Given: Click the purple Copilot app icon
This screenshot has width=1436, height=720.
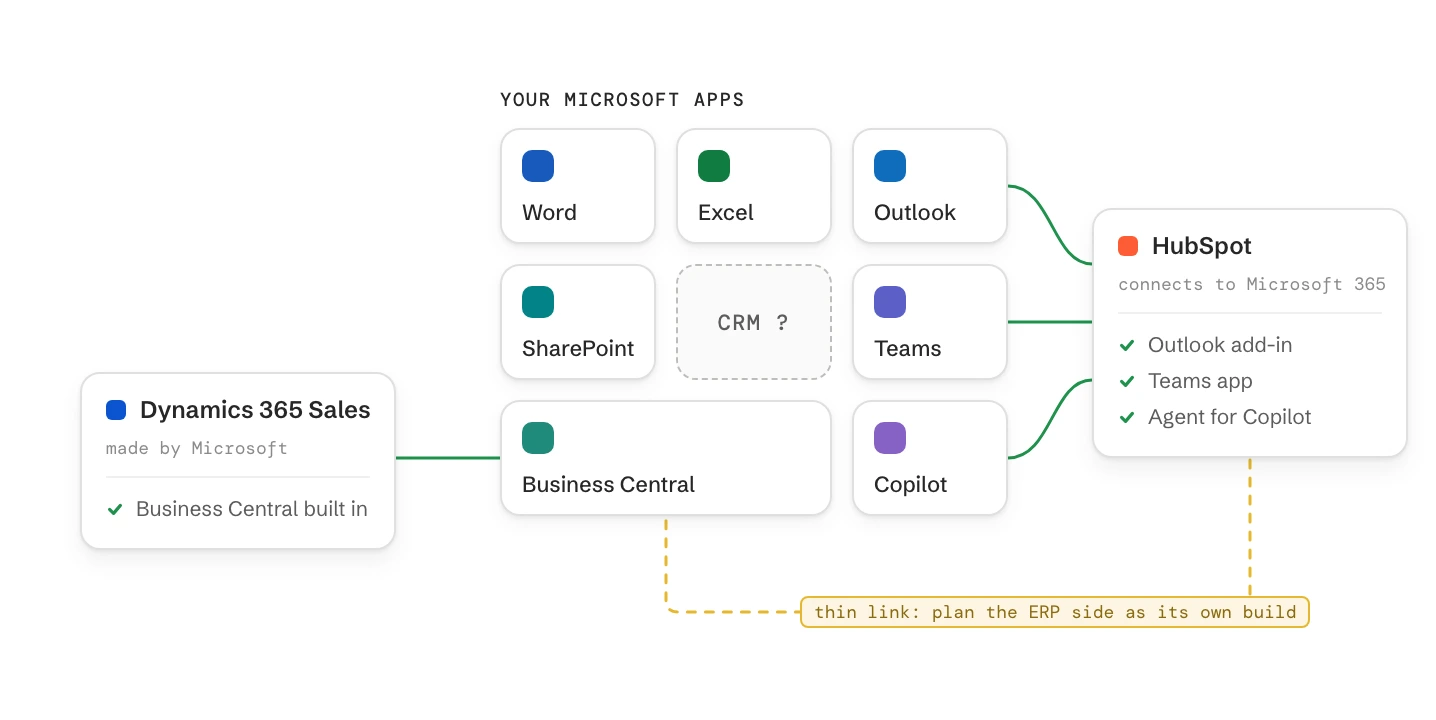Looking at the screenshot, I should [x=890, y=438].
